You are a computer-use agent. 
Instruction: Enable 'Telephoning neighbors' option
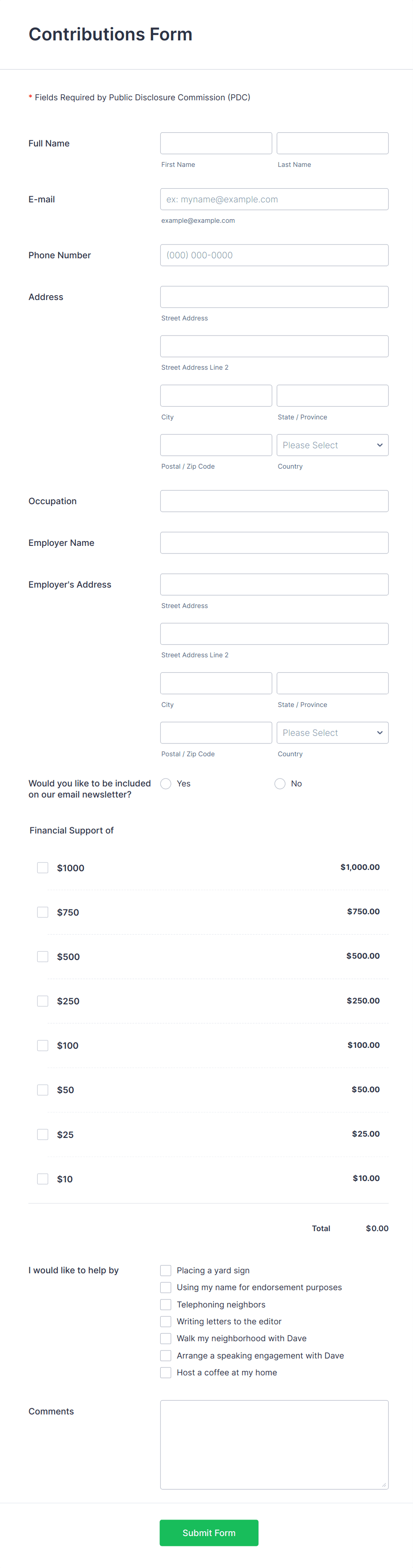click(166, 1304)
